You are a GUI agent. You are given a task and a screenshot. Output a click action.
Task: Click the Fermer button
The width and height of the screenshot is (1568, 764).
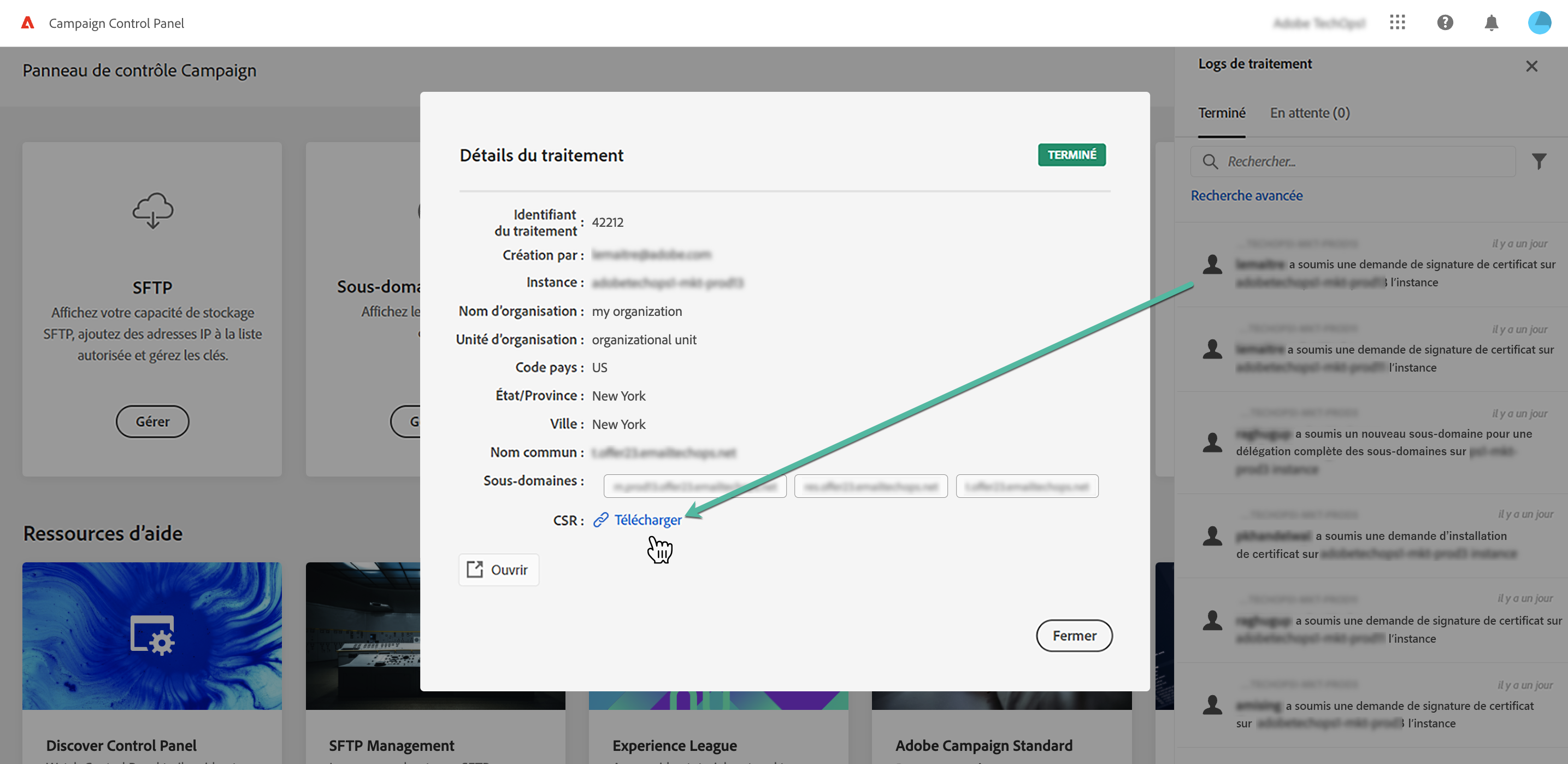(x=1074, y=636)
